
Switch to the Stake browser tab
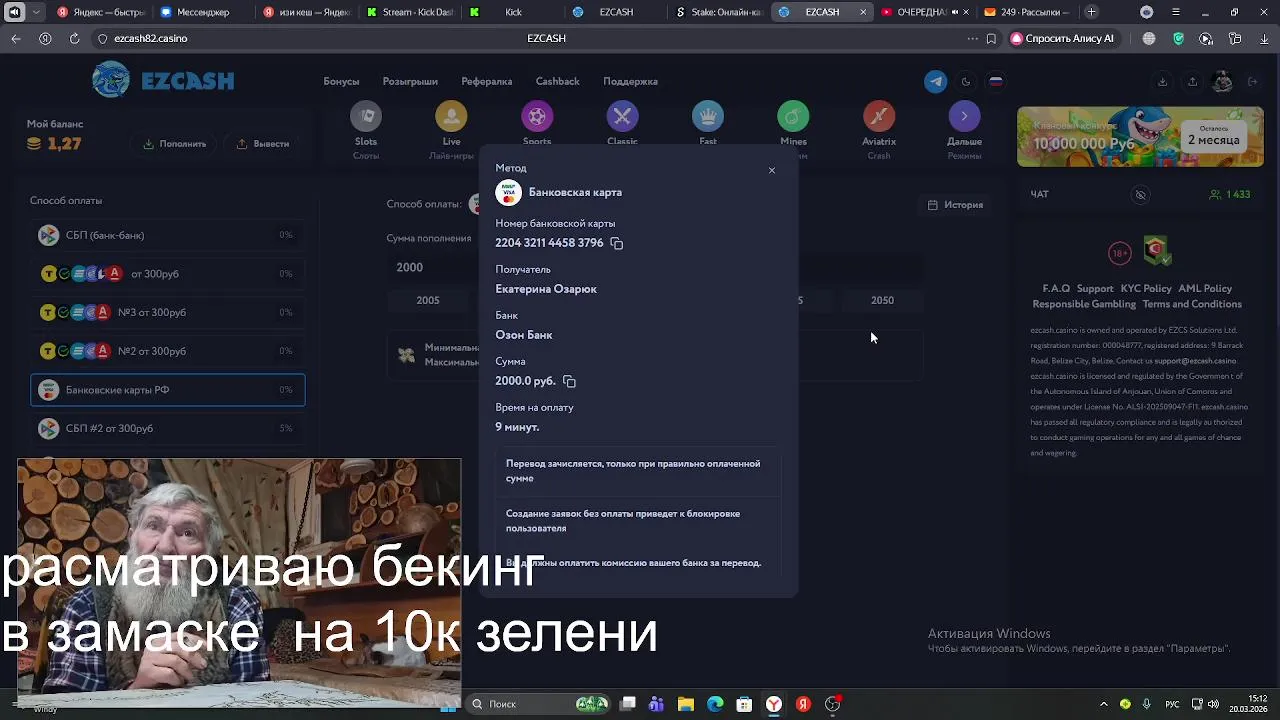click(x=719, y=12)
